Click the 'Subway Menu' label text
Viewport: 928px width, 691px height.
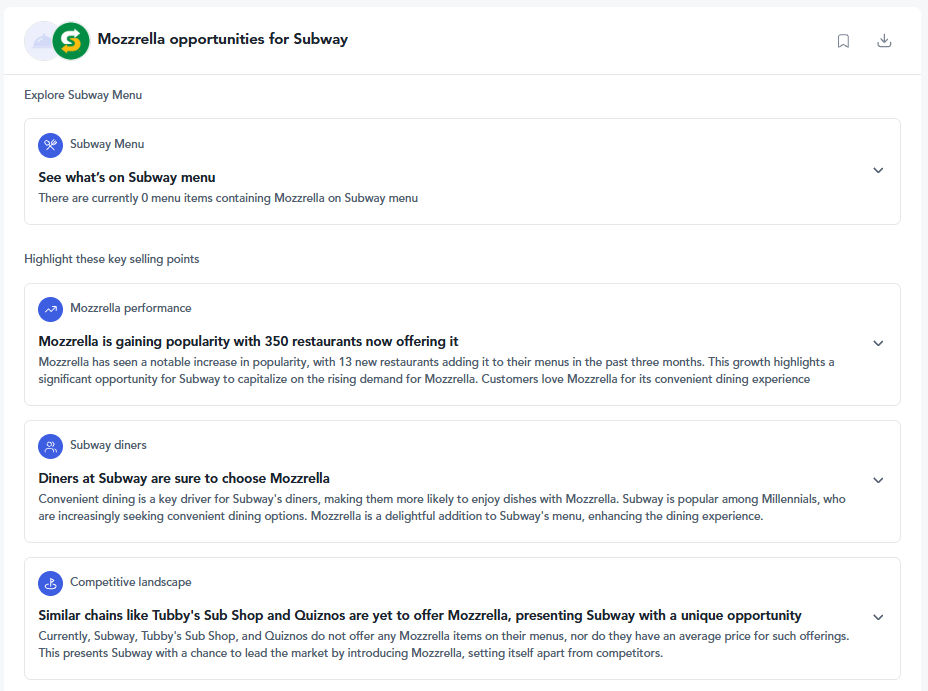pyautogui.click(x=107, y=144)
